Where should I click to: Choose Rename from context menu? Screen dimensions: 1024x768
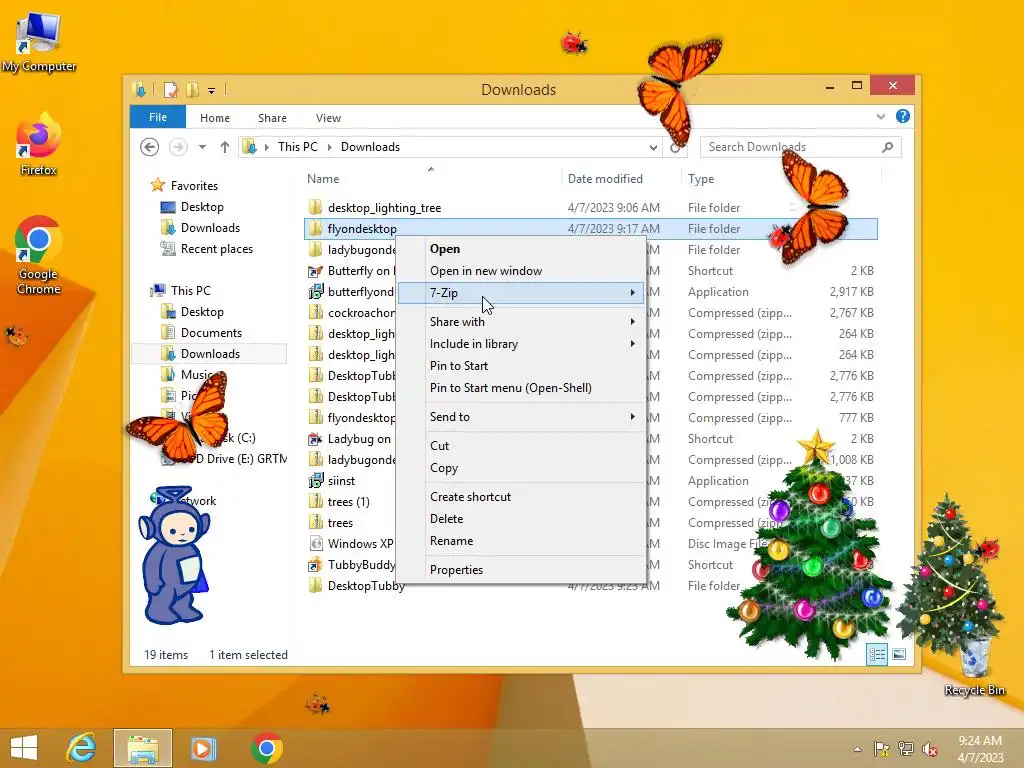point(521,541)
